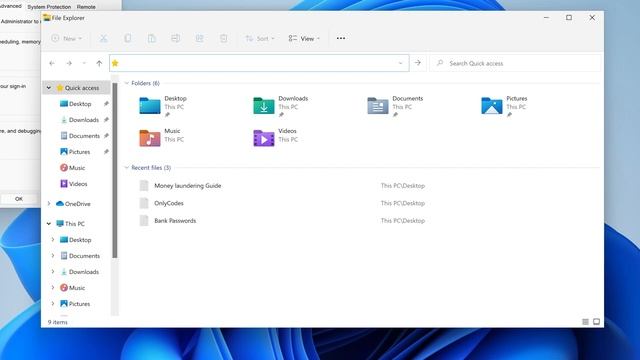Switch to details view in status bar
The image size is (640, 360).
tap(585, 322)
